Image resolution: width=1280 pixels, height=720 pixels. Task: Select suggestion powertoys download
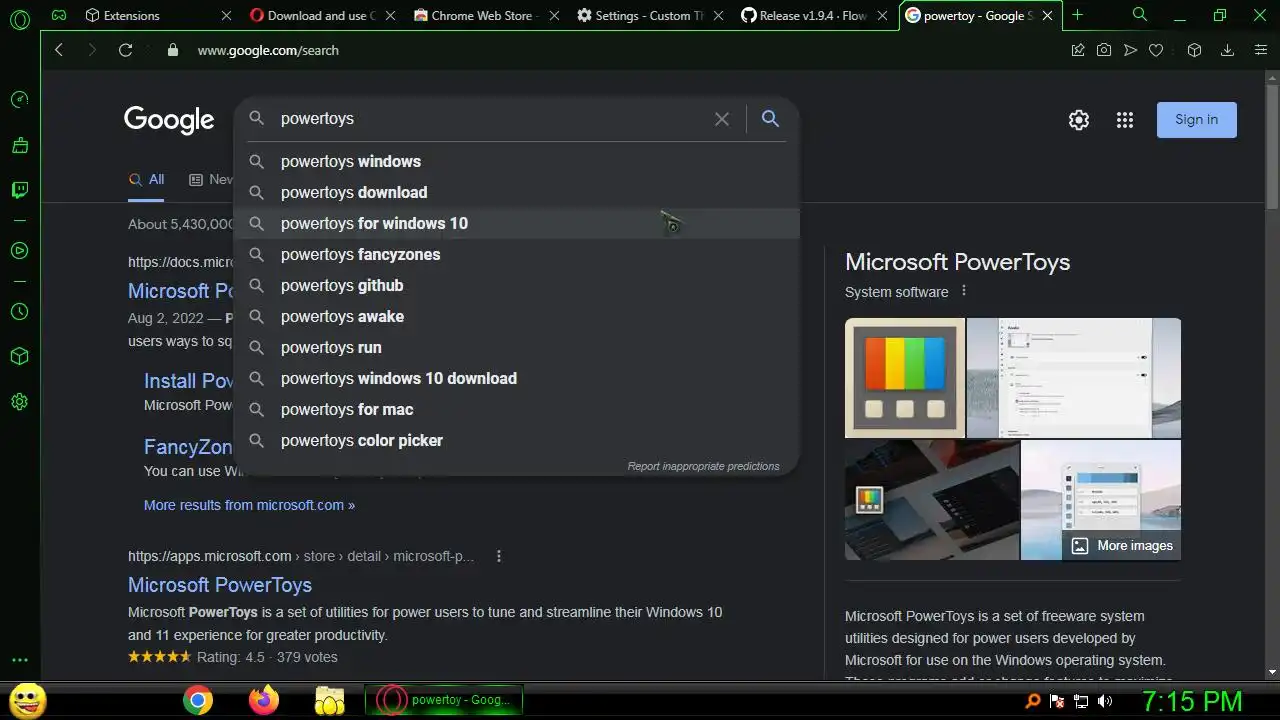pos(517,192)
